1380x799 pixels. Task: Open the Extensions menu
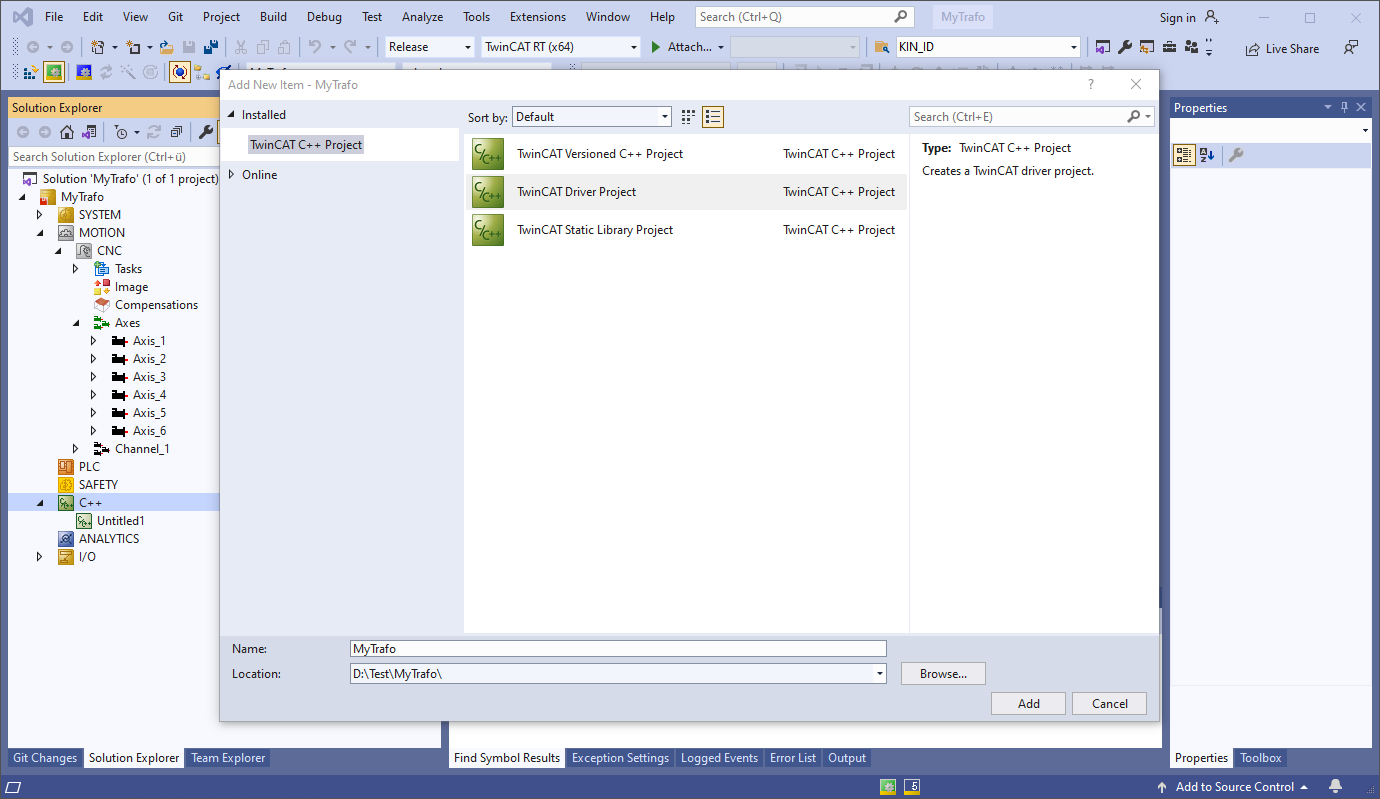pyautogui.click(x=540, y=17)
